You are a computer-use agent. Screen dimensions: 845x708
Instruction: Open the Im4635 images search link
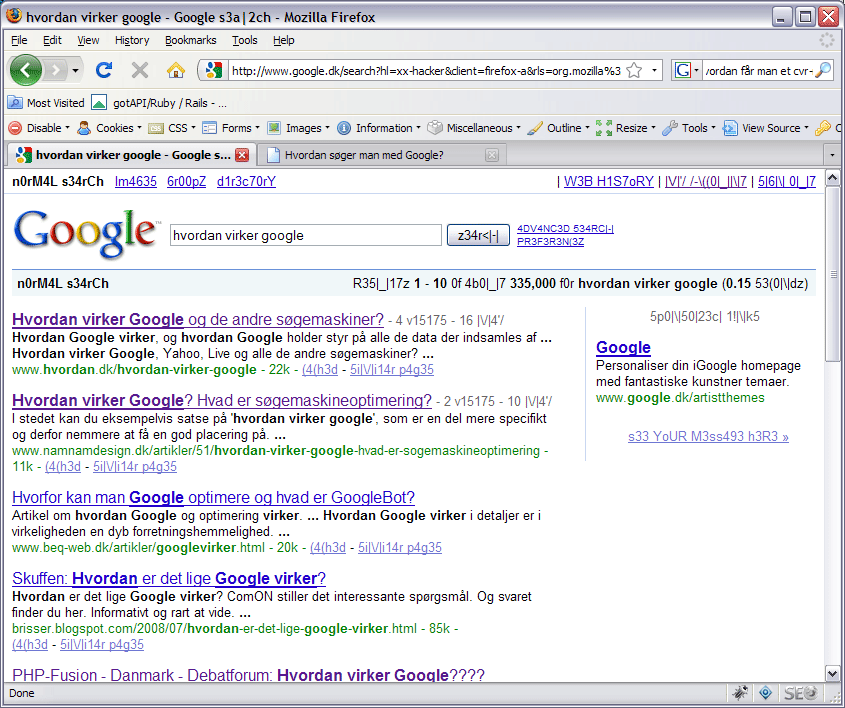pos(136,182)
